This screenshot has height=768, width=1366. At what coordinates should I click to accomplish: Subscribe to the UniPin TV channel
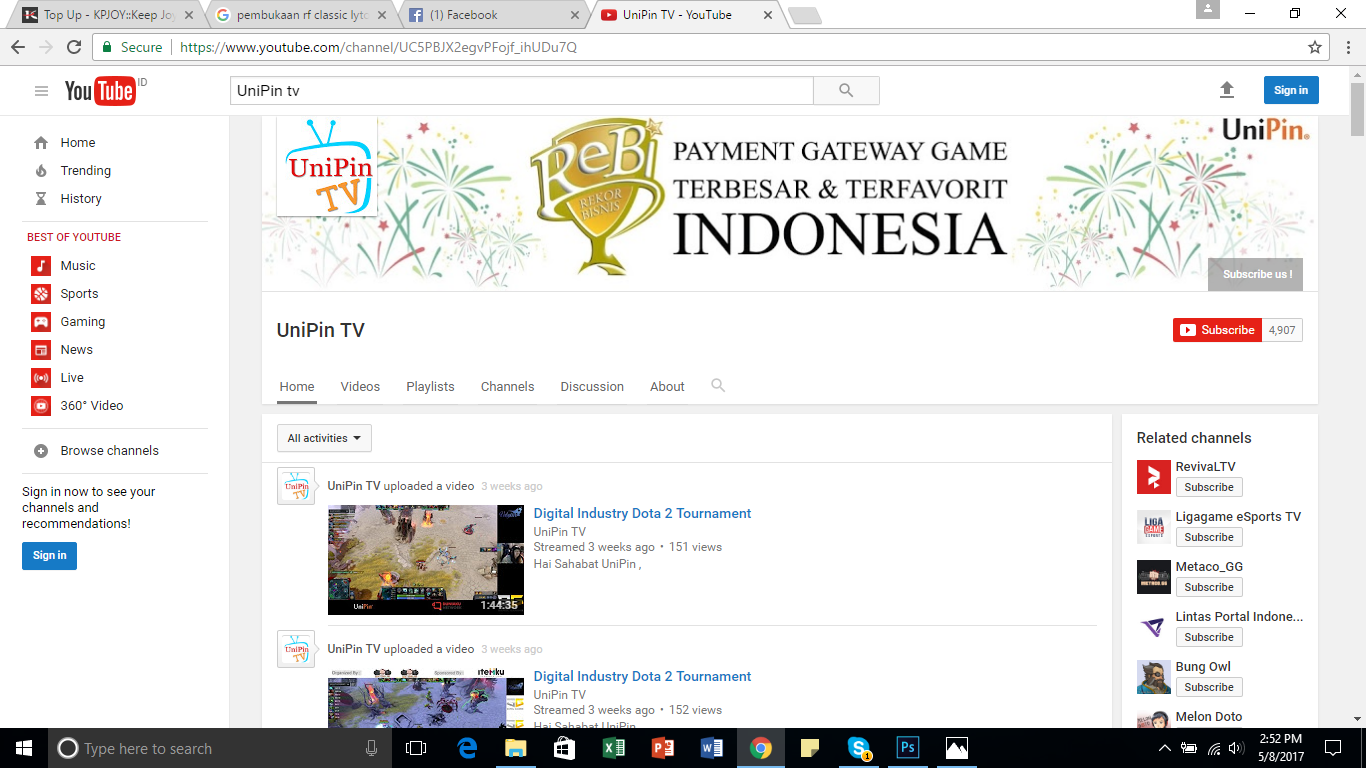[x=1217, y=330]
